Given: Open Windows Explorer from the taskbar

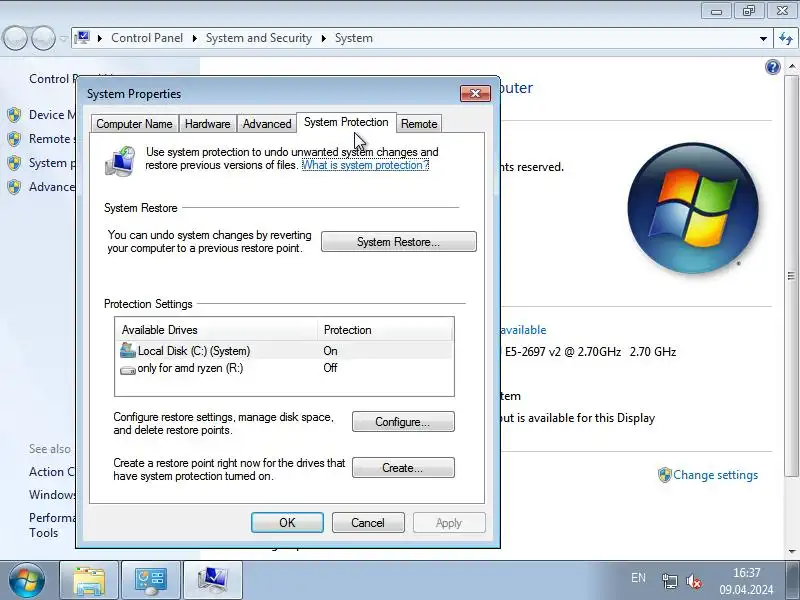Looking at the screenshot, I should 89,581.
